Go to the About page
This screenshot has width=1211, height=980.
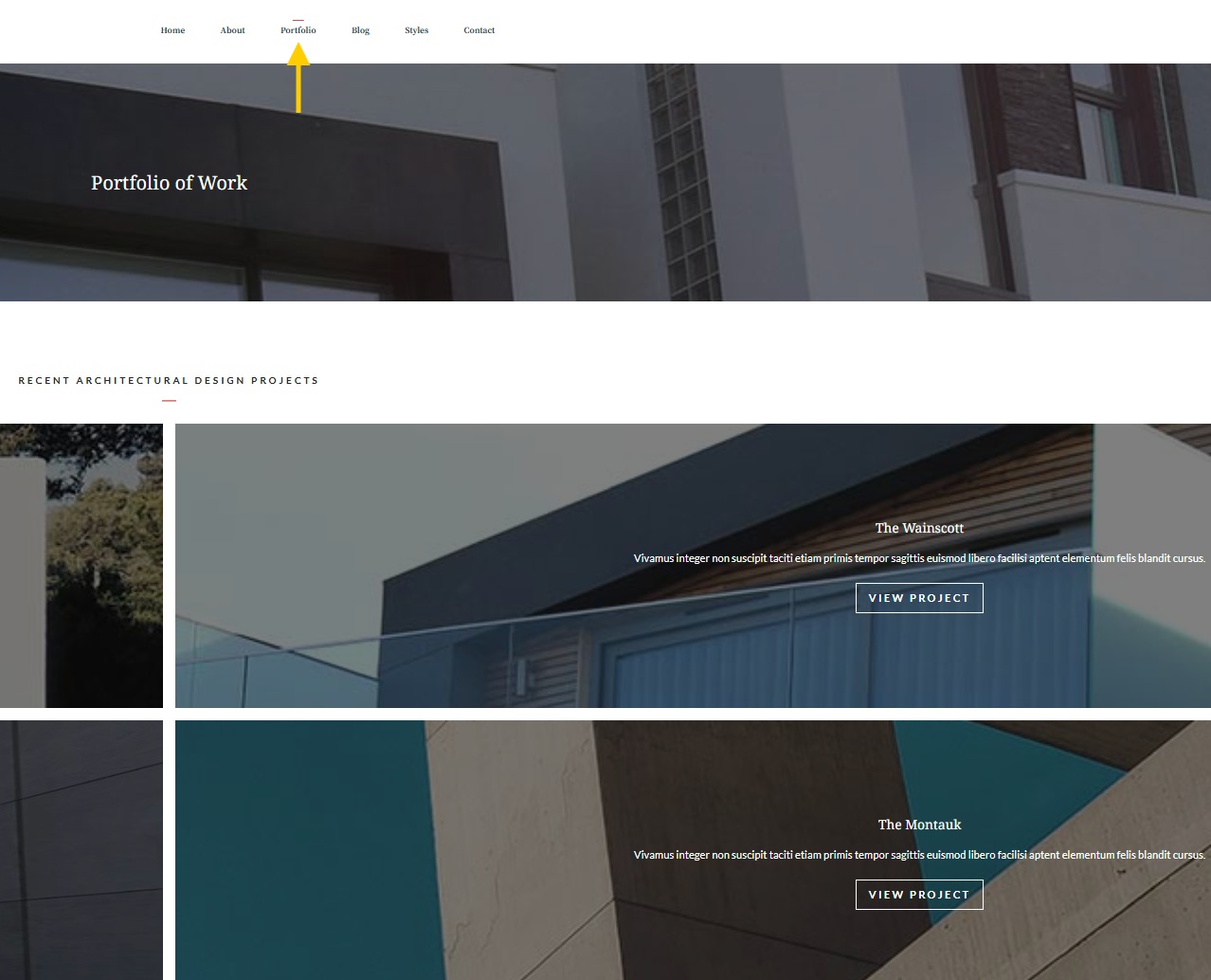(x=232, y=30)
